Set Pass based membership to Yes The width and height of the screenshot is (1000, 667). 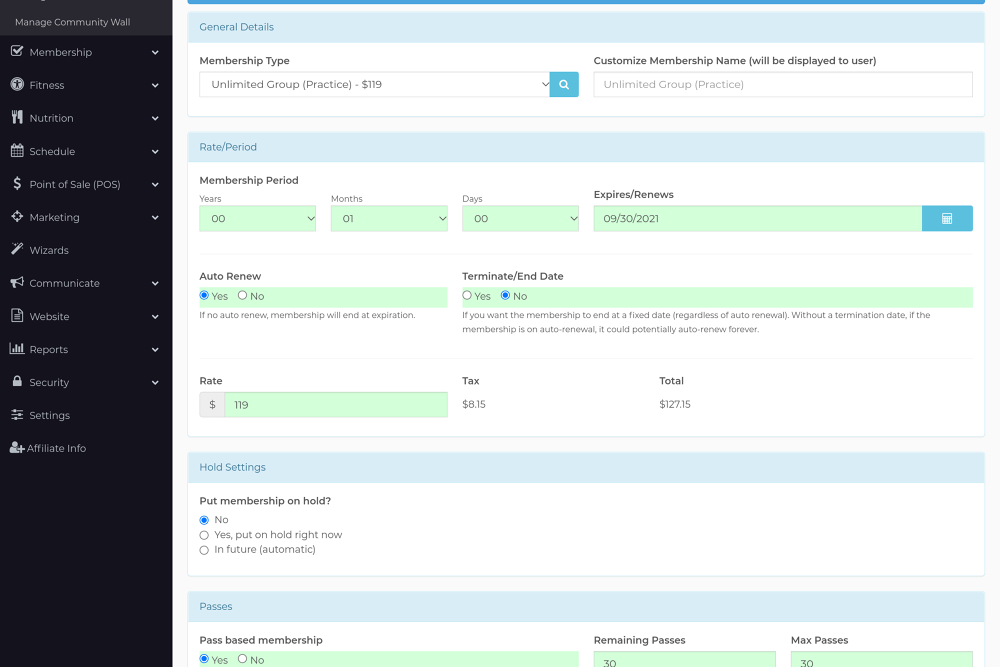click(204, 659)
